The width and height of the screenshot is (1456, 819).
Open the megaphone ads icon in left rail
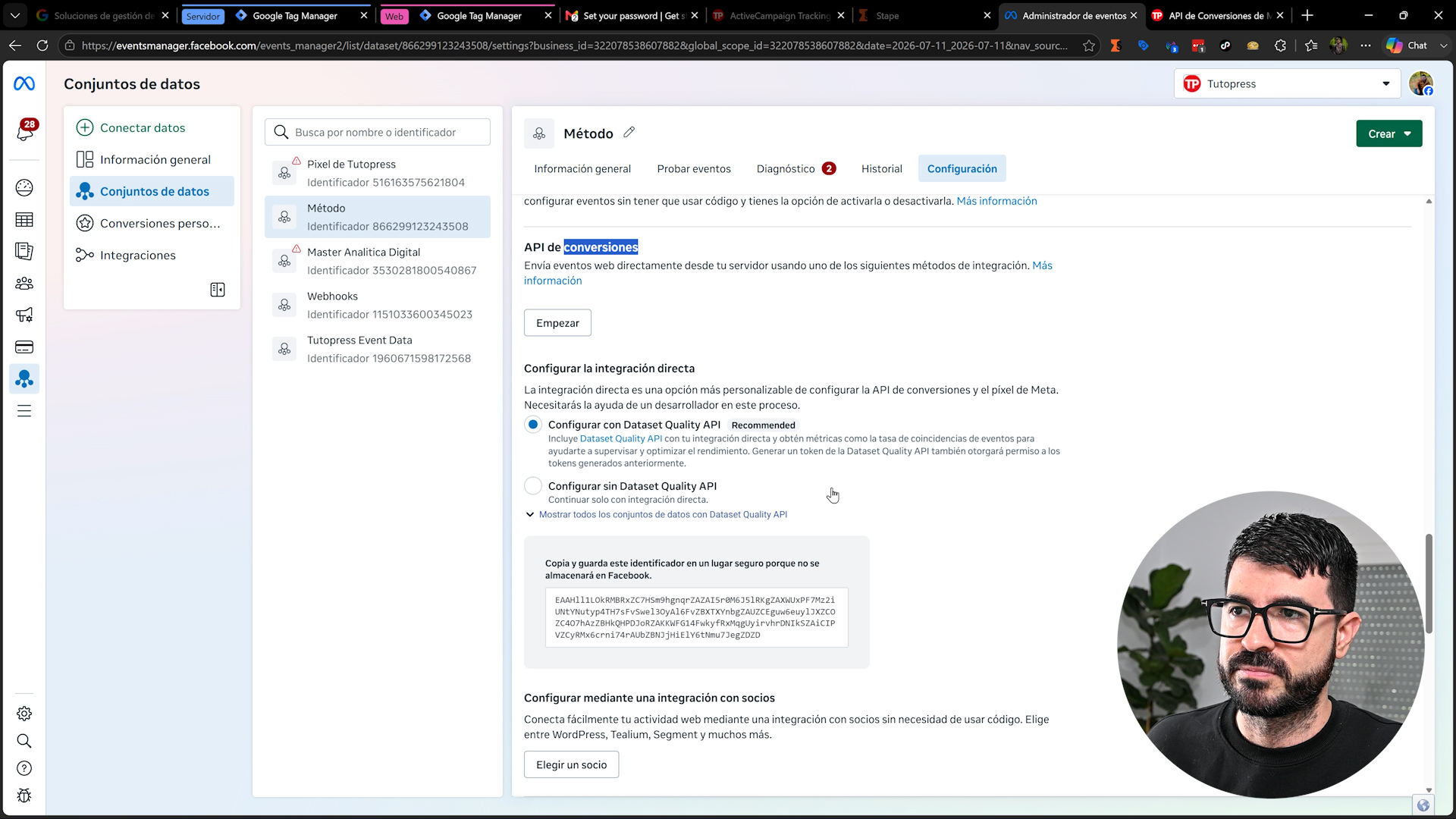click(x=24, y=315)
